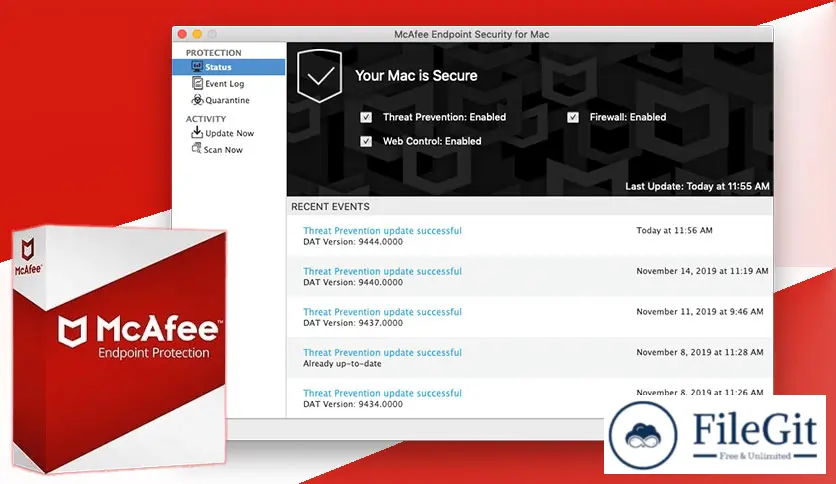Click the Update Now download icon

(x=197, y=132)
